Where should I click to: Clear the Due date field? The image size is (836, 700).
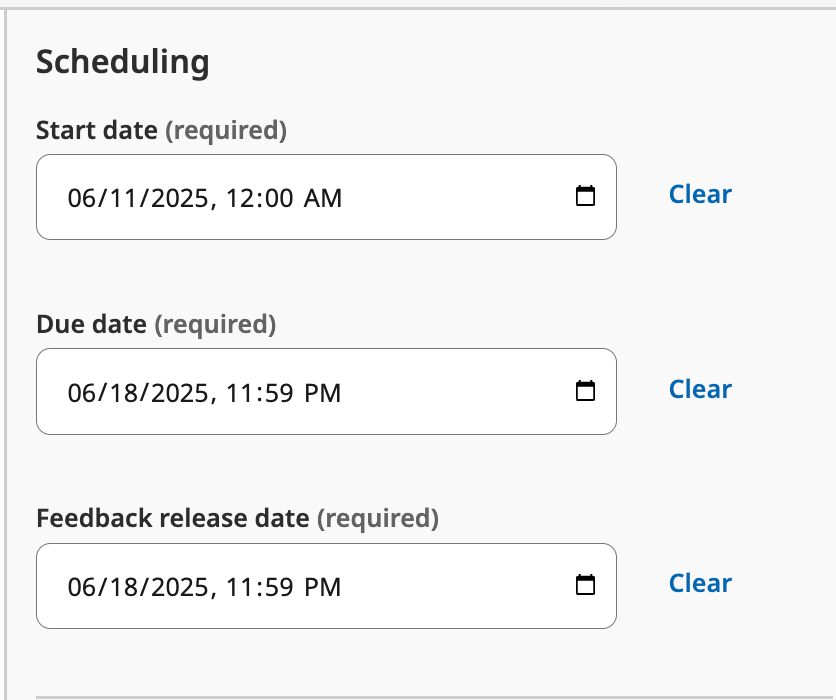coord(700,389)
